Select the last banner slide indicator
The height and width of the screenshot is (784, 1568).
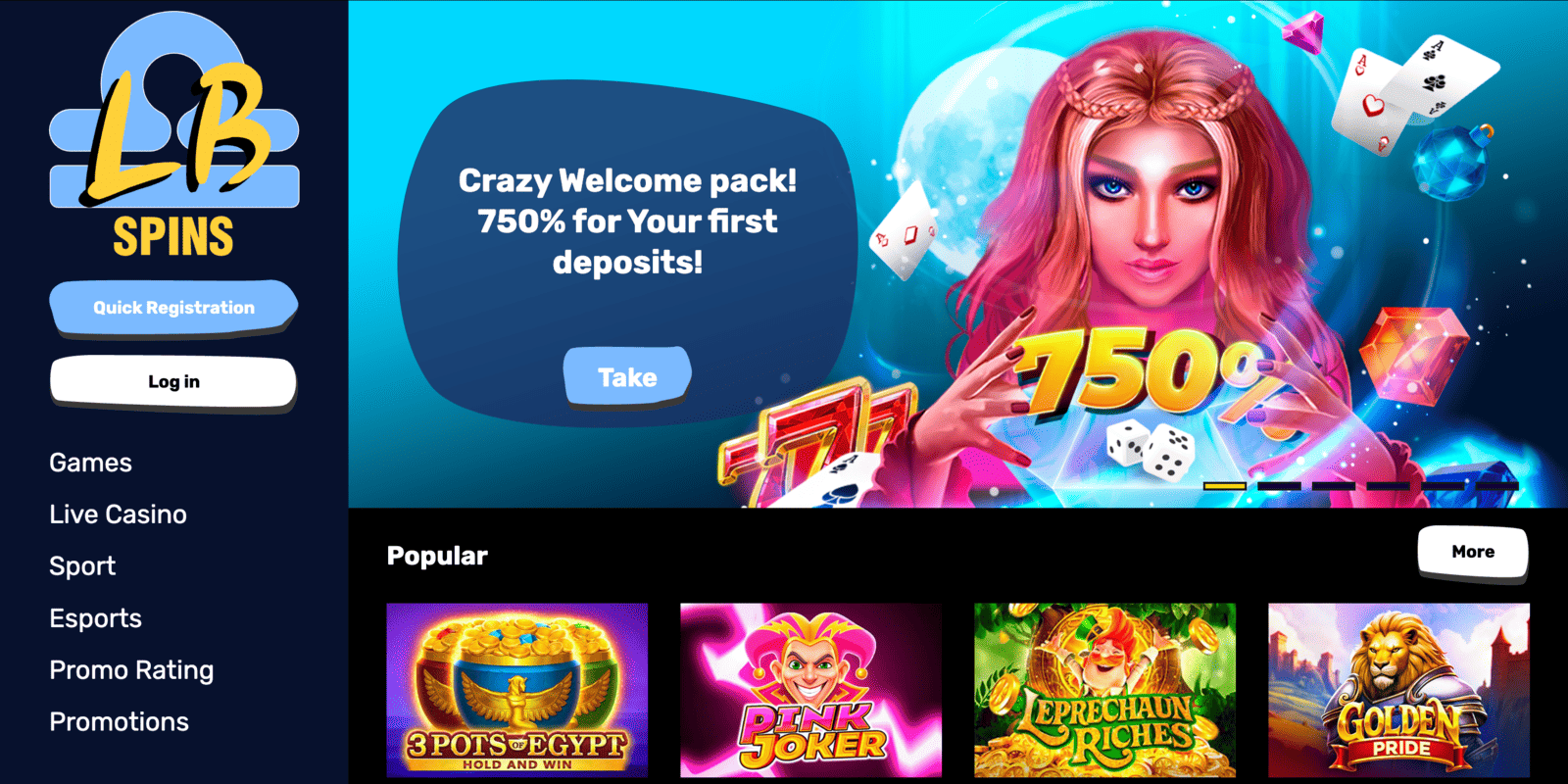pos(1497,486)
